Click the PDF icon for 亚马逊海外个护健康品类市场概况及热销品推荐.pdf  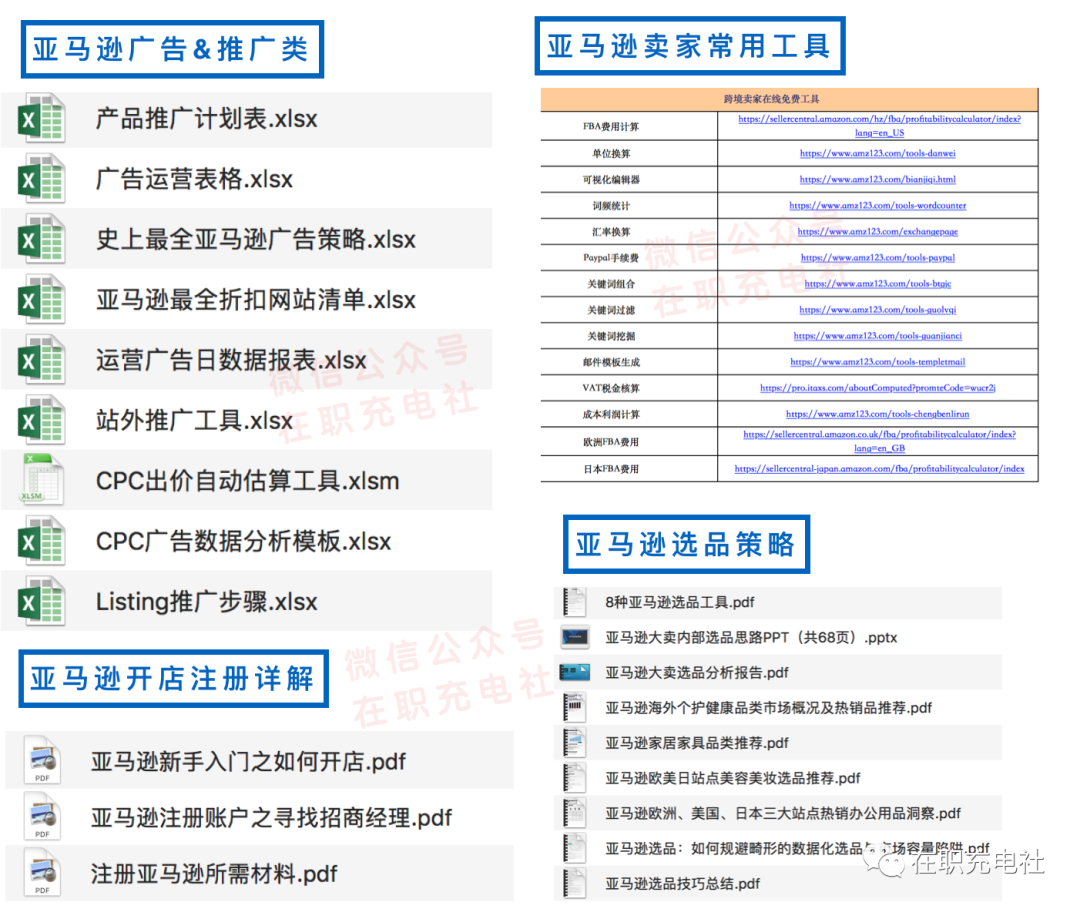[x=574, y=707]
